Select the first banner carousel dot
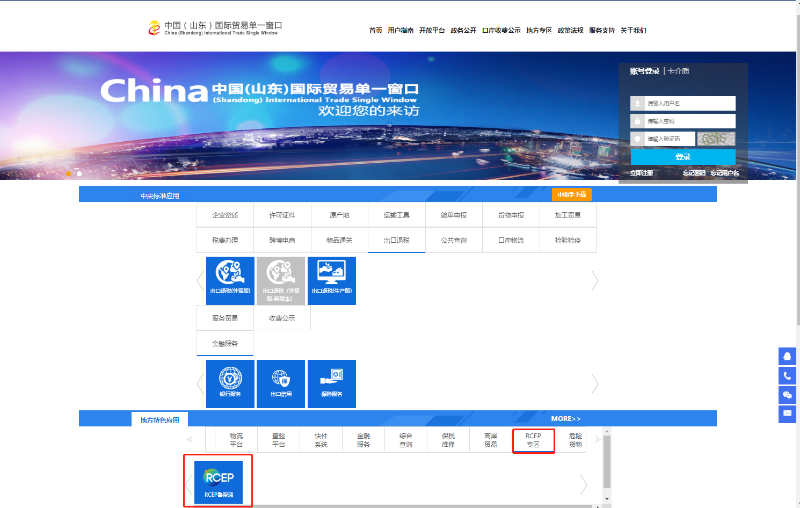This screenshot has width=800, height=508. (x=68, y=173)
